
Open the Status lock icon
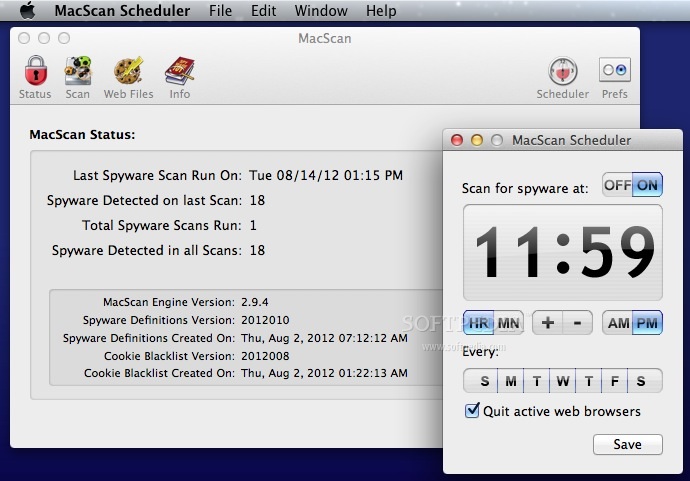click(x=35, y=70)
